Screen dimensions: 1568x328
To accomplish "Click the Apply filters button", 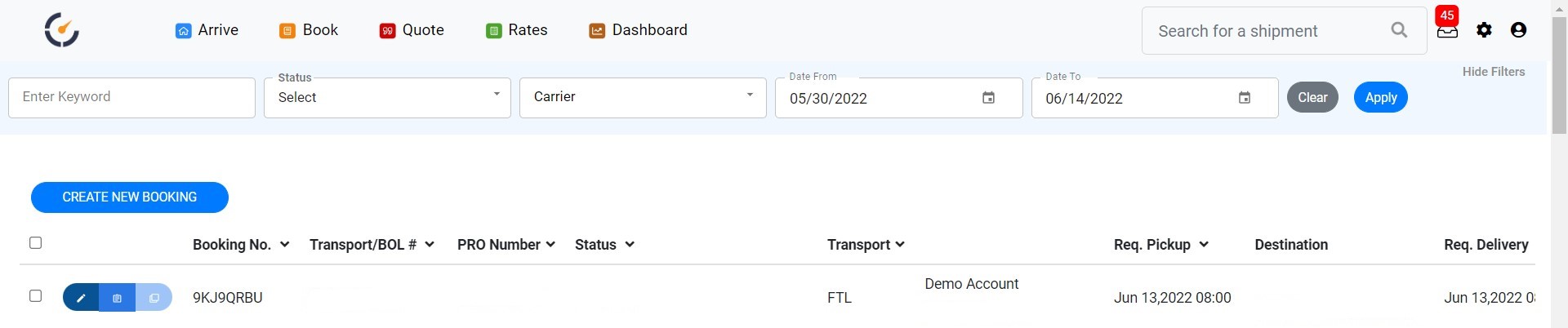I will pyautogui.click(x=1380, y=98).
